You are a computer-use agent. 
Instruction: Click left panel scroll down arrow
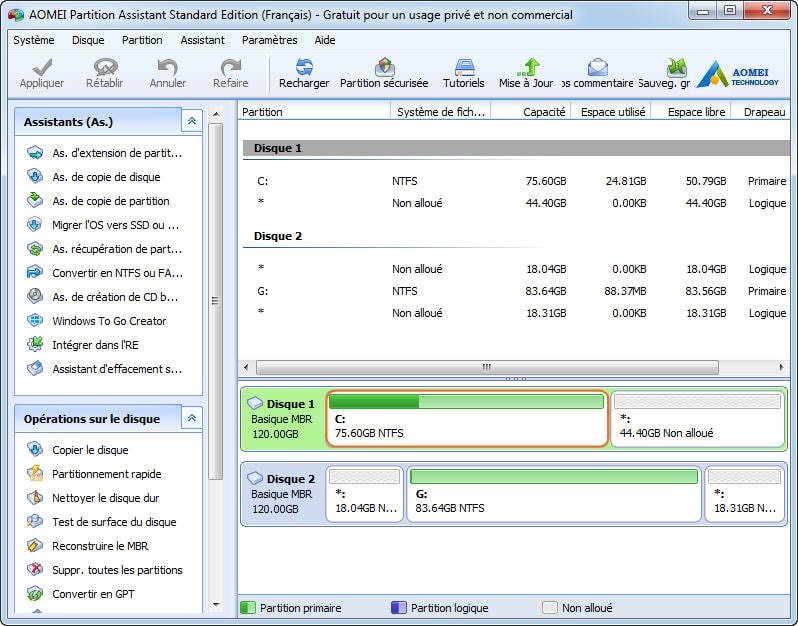(216, 605)
